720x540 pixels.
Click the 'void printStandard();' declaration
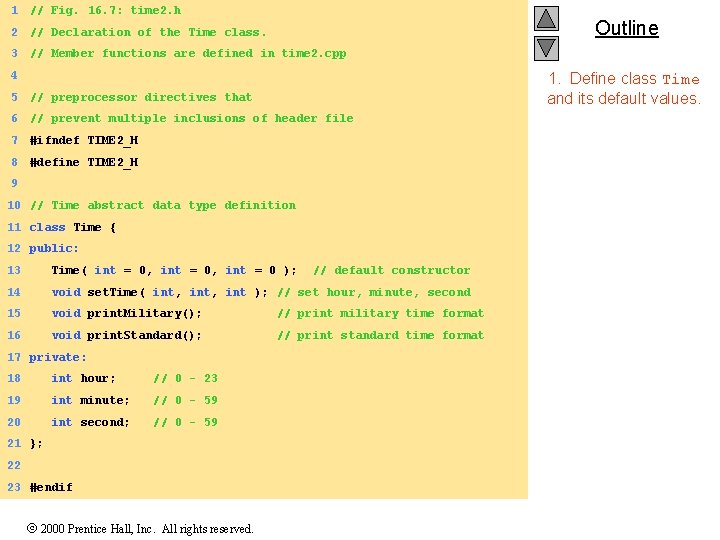[x=127, y=335]
